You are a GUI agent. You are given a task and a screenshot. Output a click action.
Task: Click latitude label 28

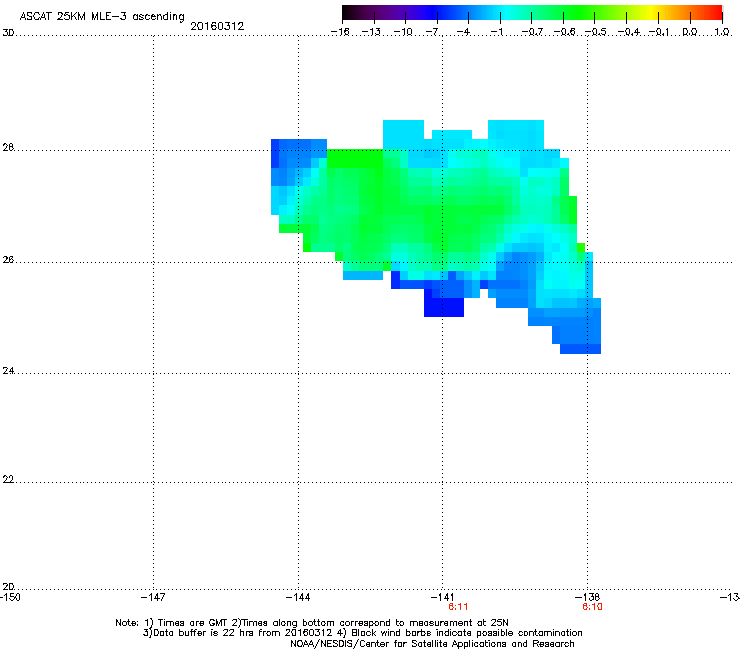pyautogui.click(x=8, y=147)
